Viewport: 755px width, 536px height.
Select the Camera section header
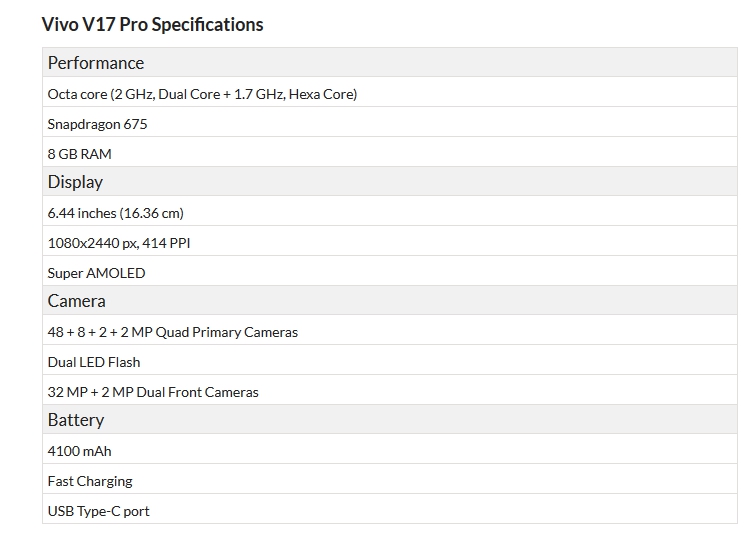tap(76, 301)
